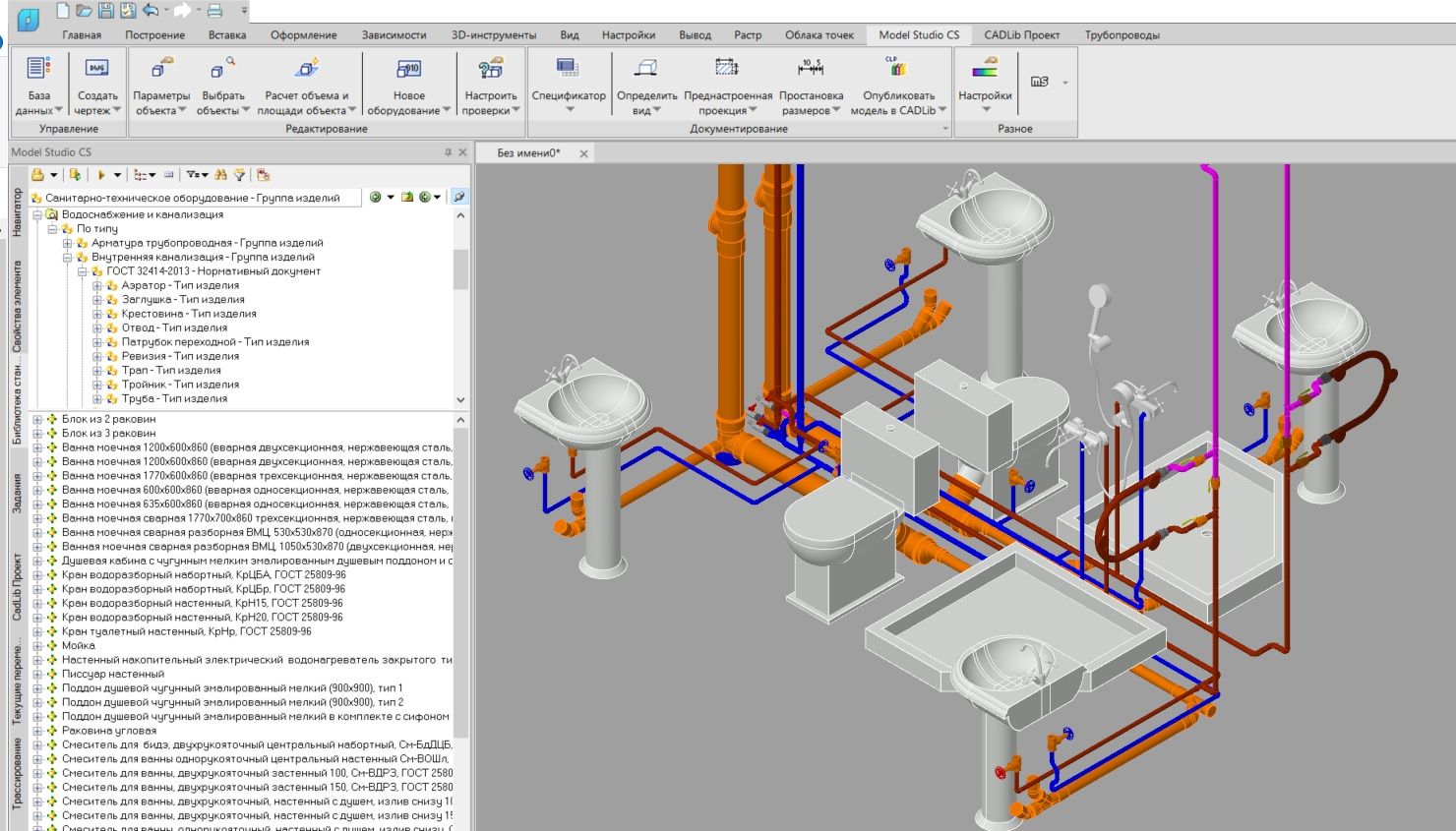Viewport: 1456px width, 831px height.
Task: Toggle the pin button beside navigation arrows
Action: (x=458, y=197)
